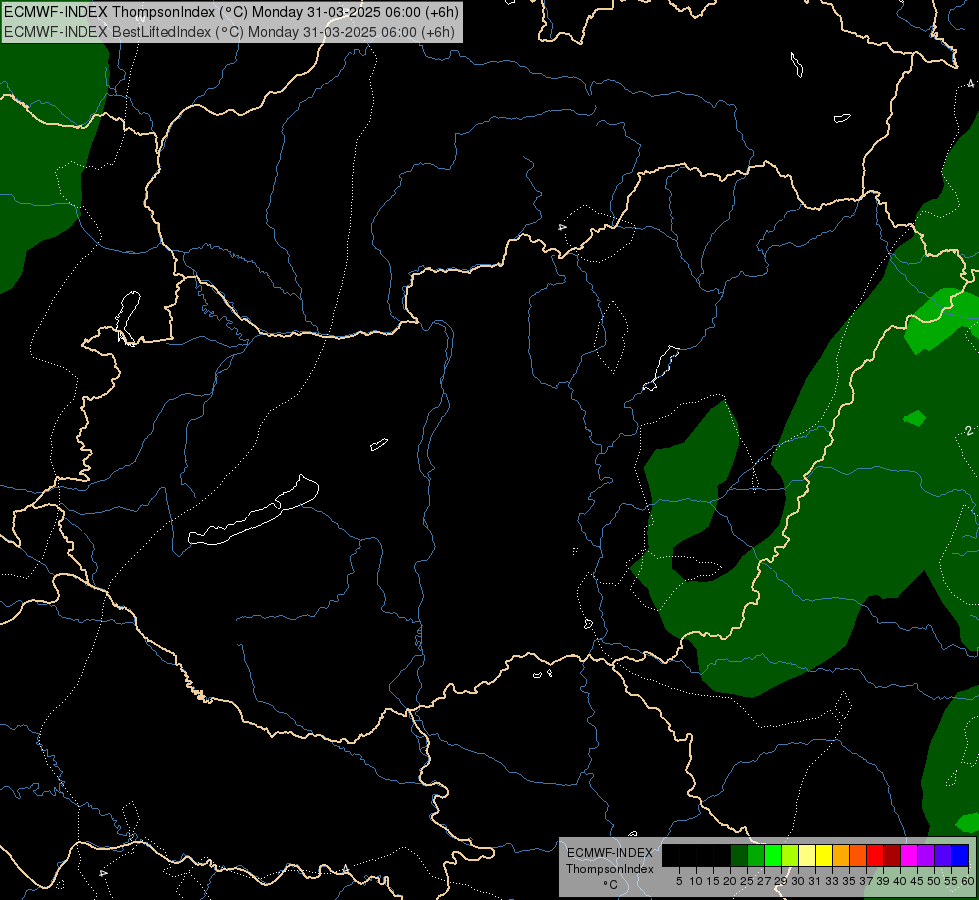Click legend tick value '33'

(832, 881)
